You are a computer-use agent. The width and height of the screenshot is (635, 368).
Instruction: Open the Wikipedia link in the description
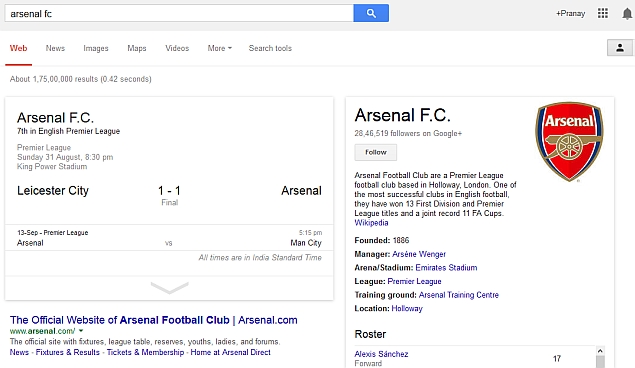(371, 223)
